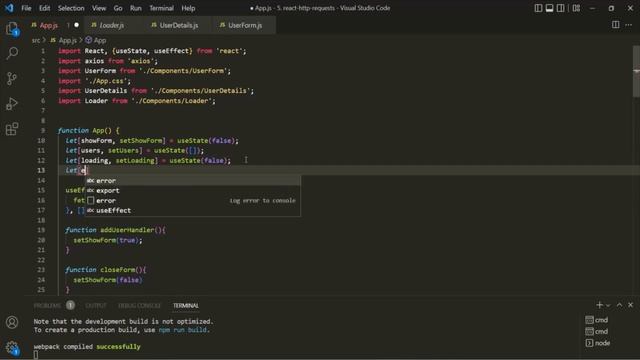Open the Terminal menu

click(161, 8)
